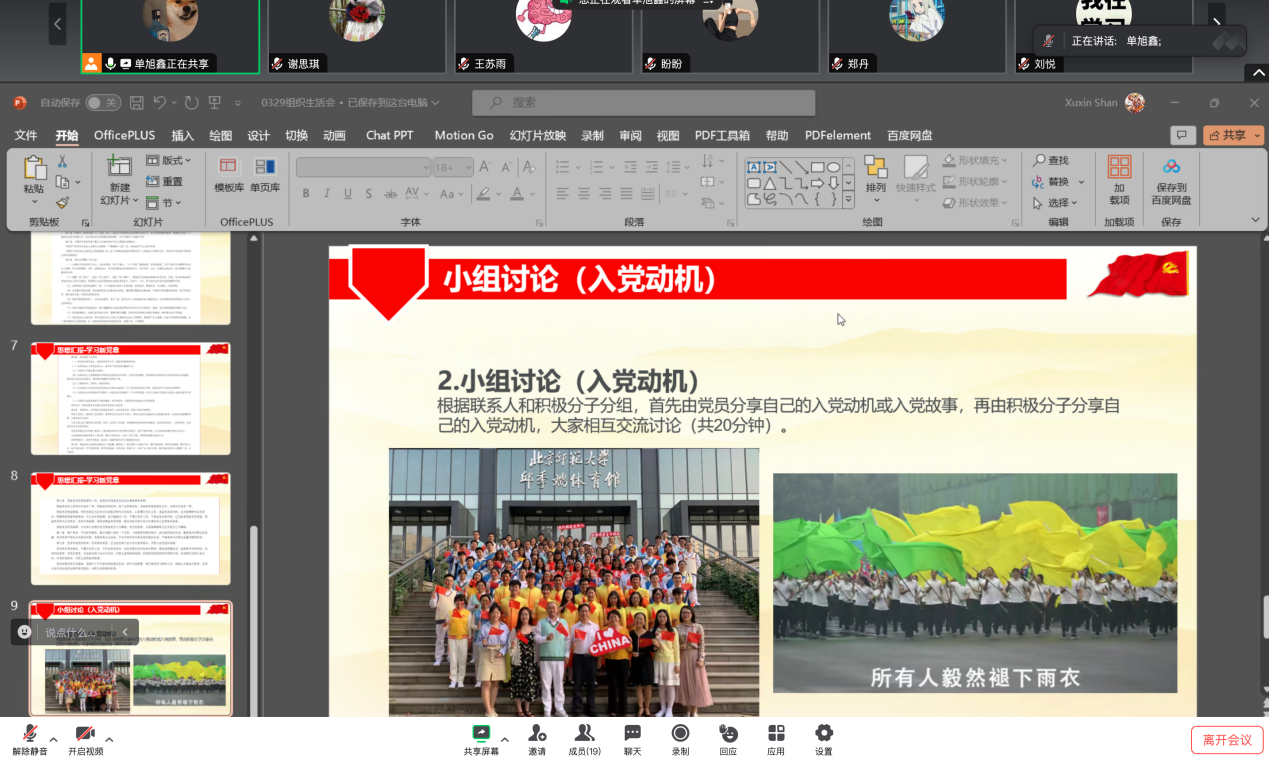Open the 幻灯片放映 slideshow tab
Viewport: 1269px width, 763px height.
537,136
